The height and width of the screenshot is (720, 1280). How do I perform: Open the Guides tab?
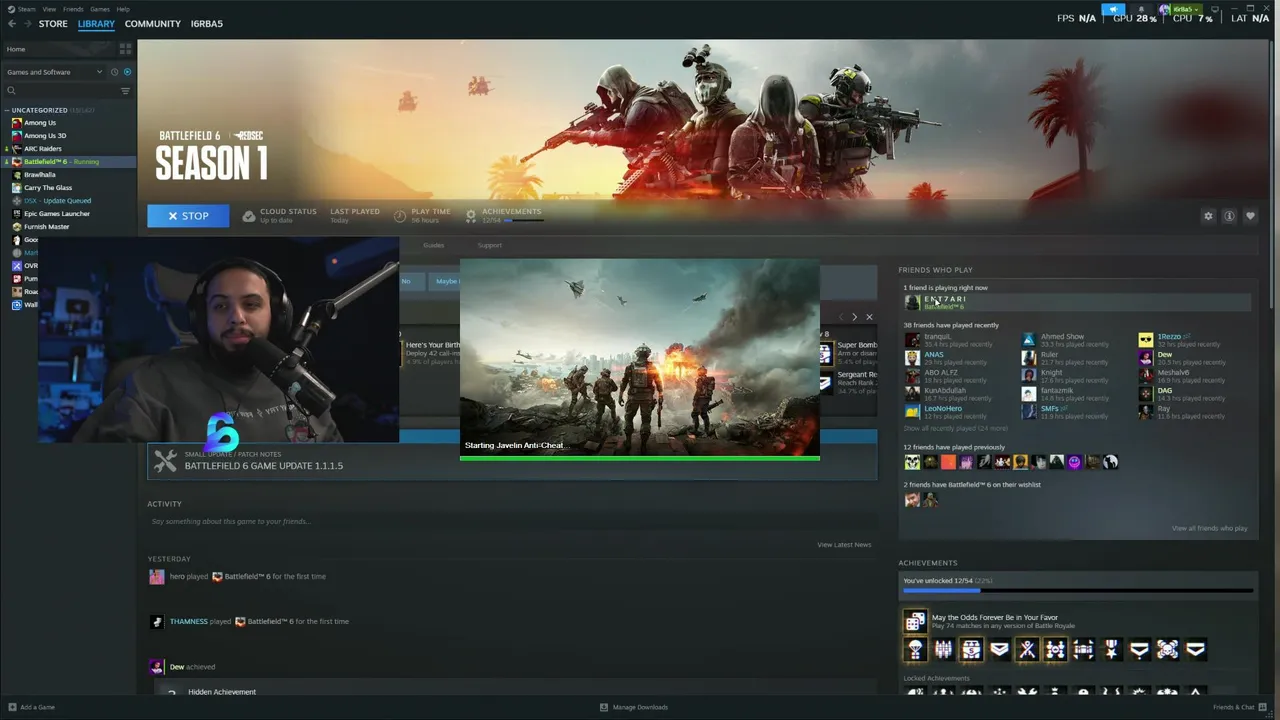point(433,245)
